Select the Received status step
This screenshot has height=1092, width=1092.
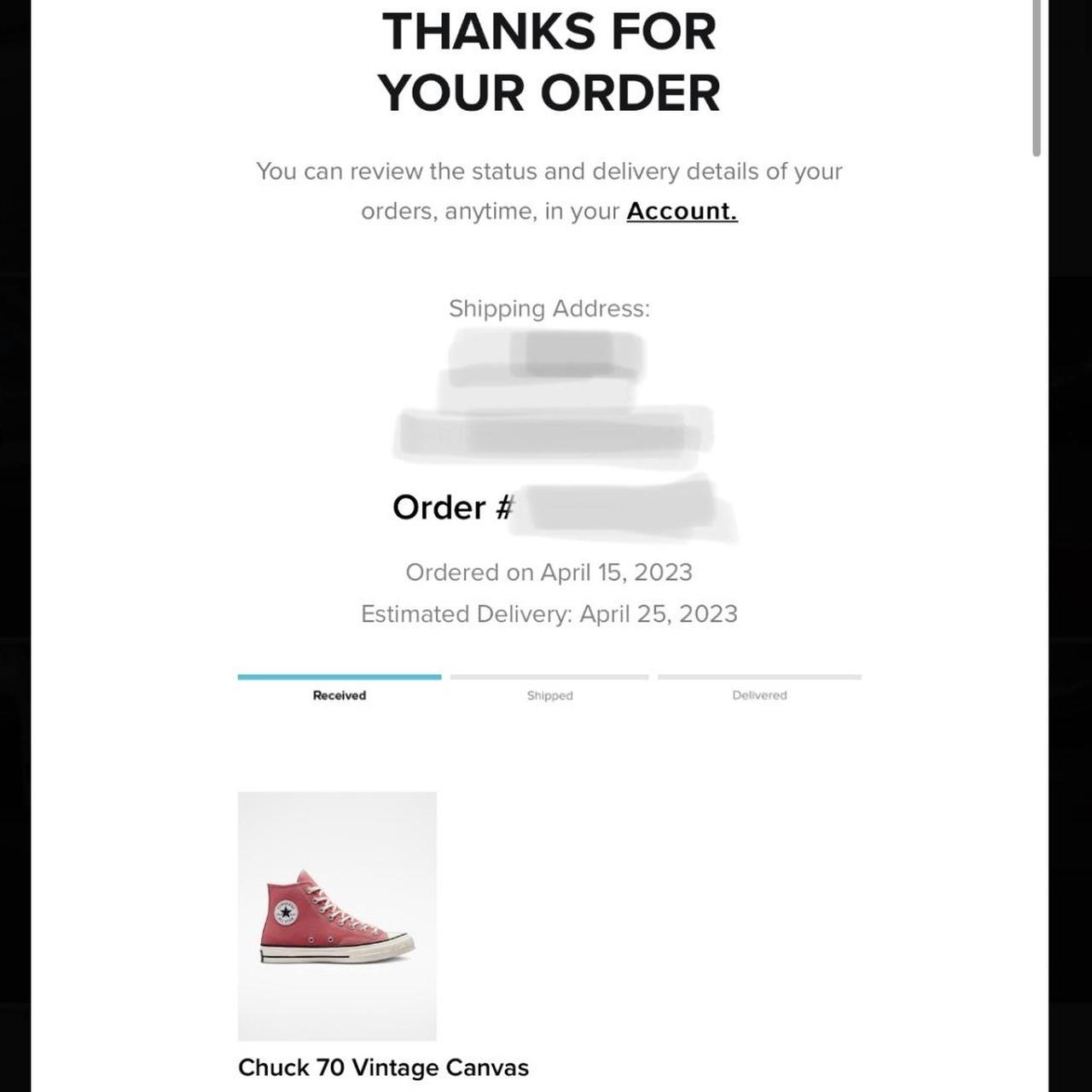click(x=340, y=695)
